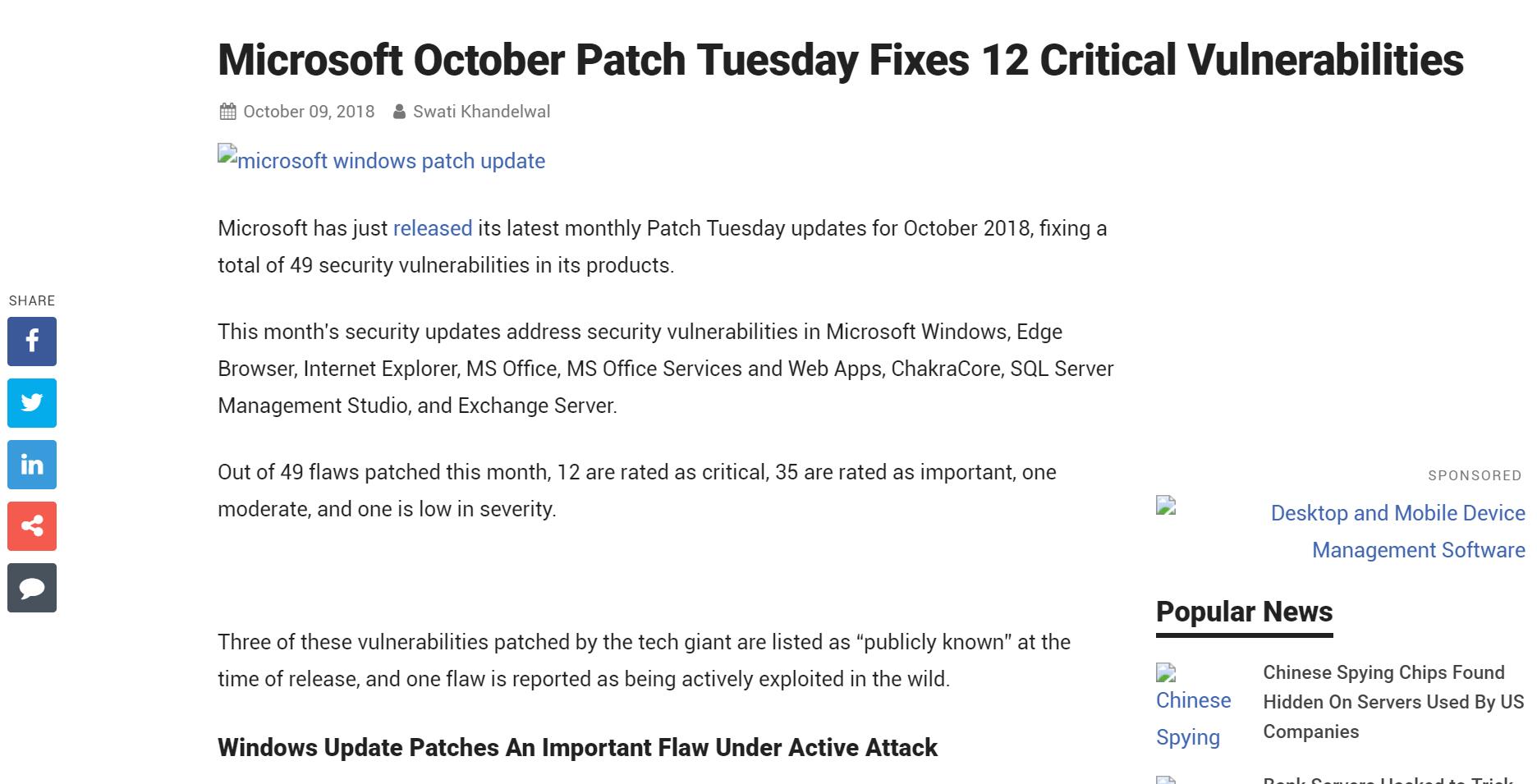Open the red share options button
Screen dimensions: 1537x784
pyautogui.click(x=32, y=526)
